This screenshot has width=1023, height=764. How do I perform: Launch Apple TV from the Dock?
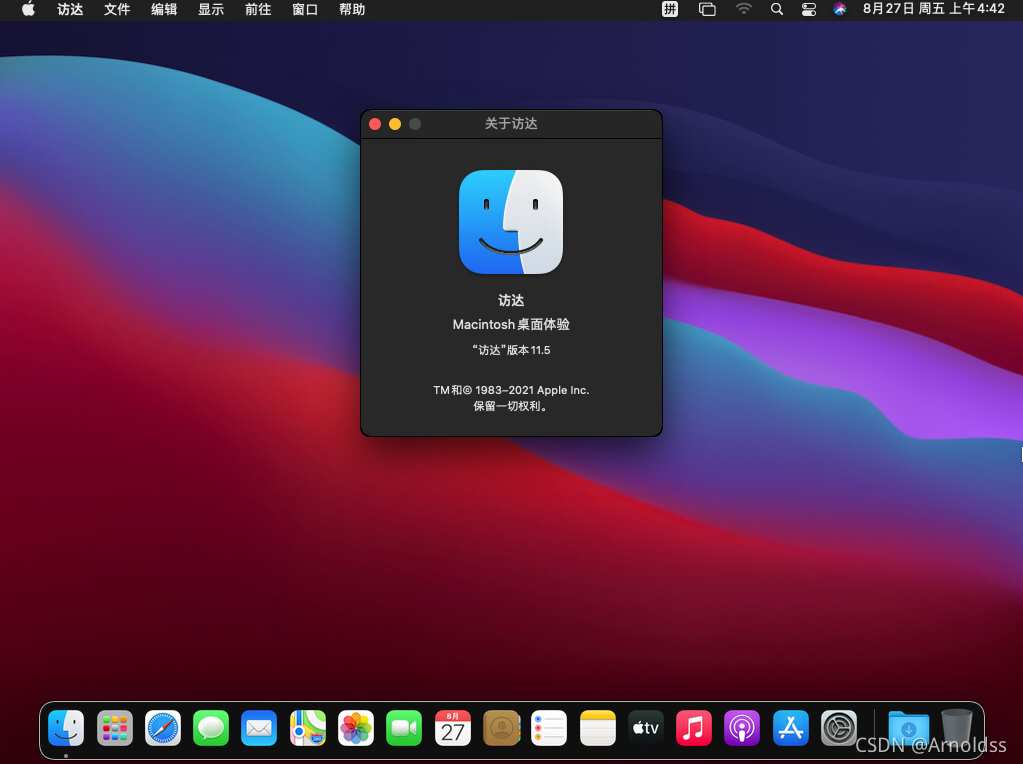[646, 727]
